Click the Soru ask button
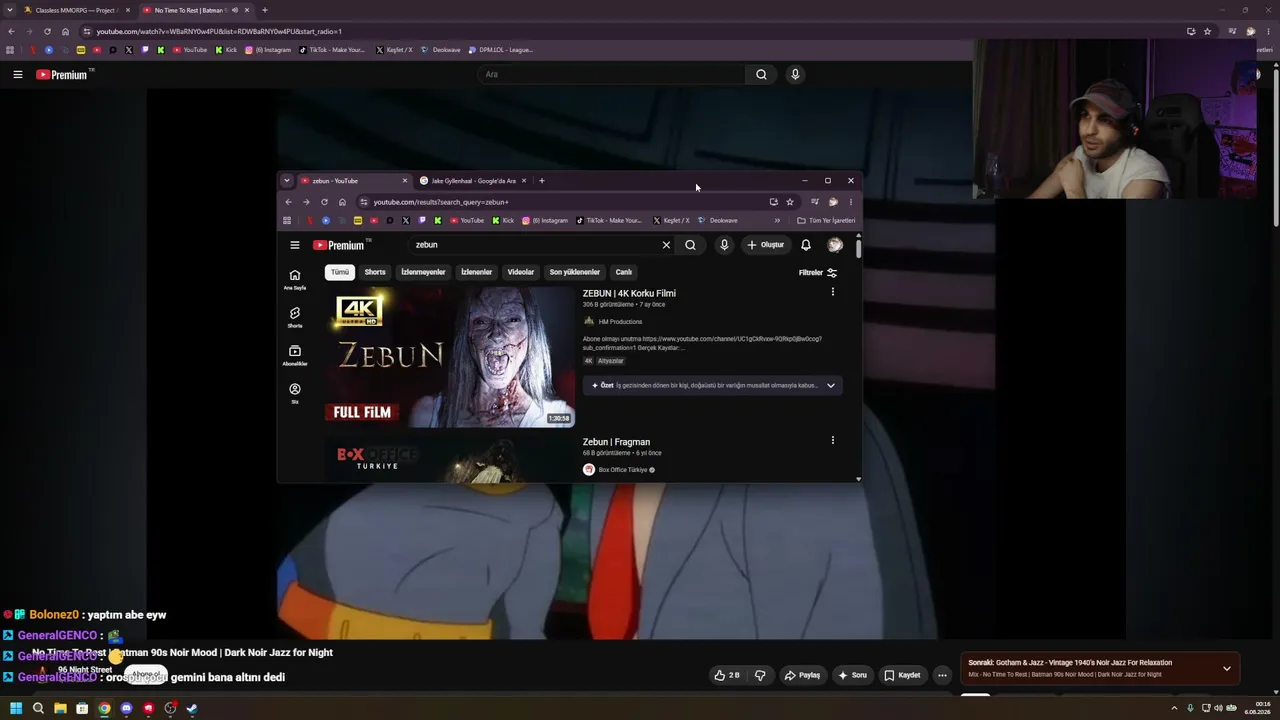Viewport: 1280px width, 720px height. pyautogui.click(x=853, y=675)
